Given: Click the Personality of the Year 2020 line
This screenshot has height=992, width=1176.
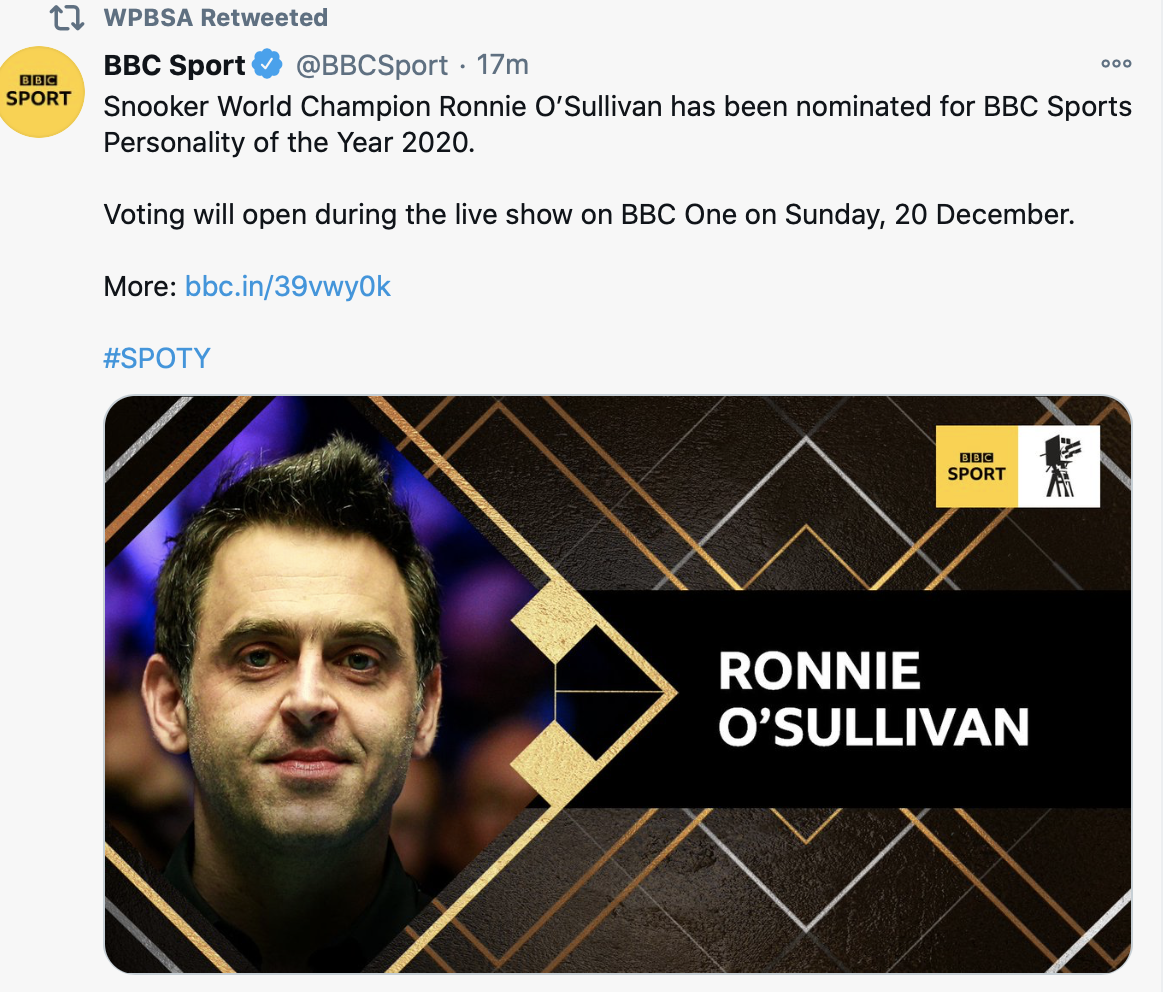Looking at the screenshot, I should (x=289, y=142).
